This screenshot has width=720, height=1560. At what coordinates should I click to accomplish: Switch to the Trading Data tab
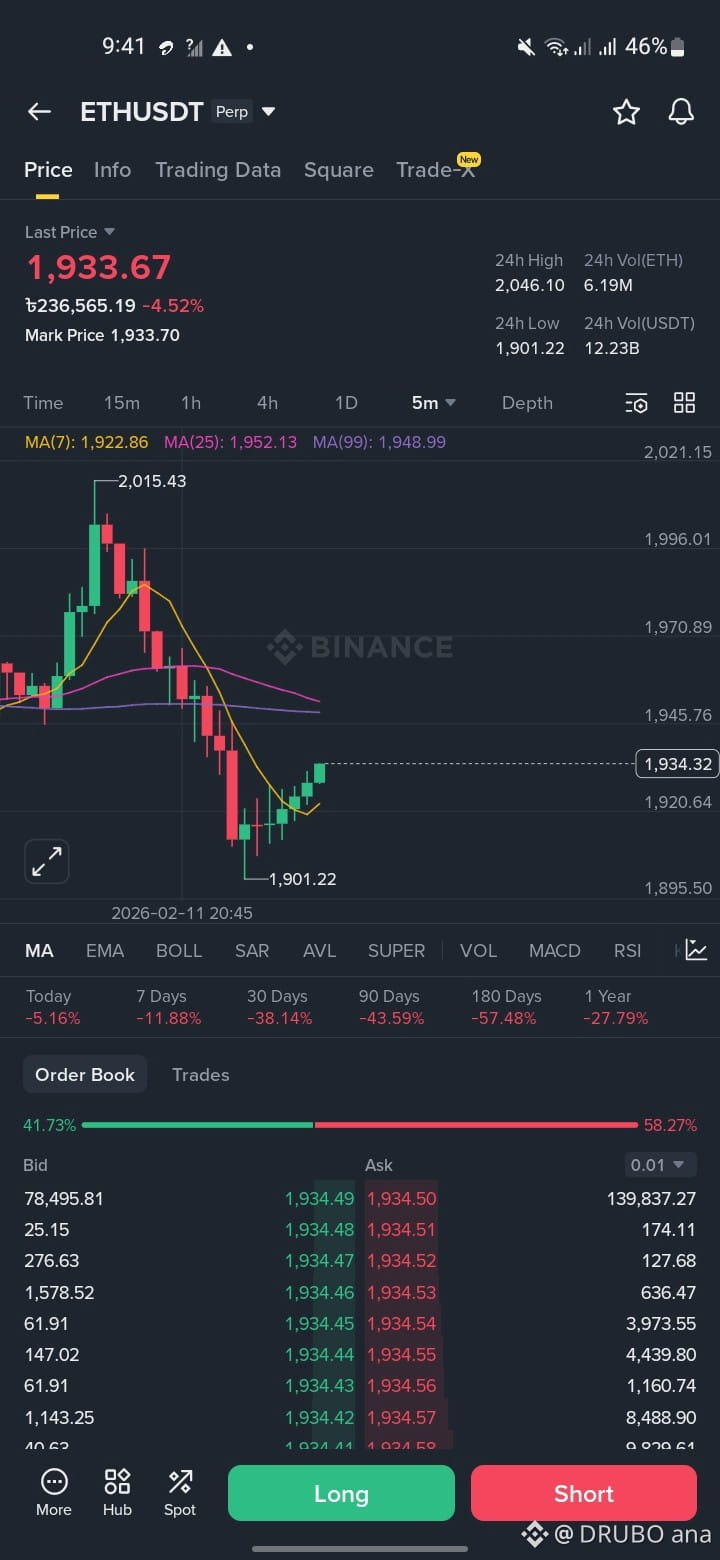tap(218, 170)
